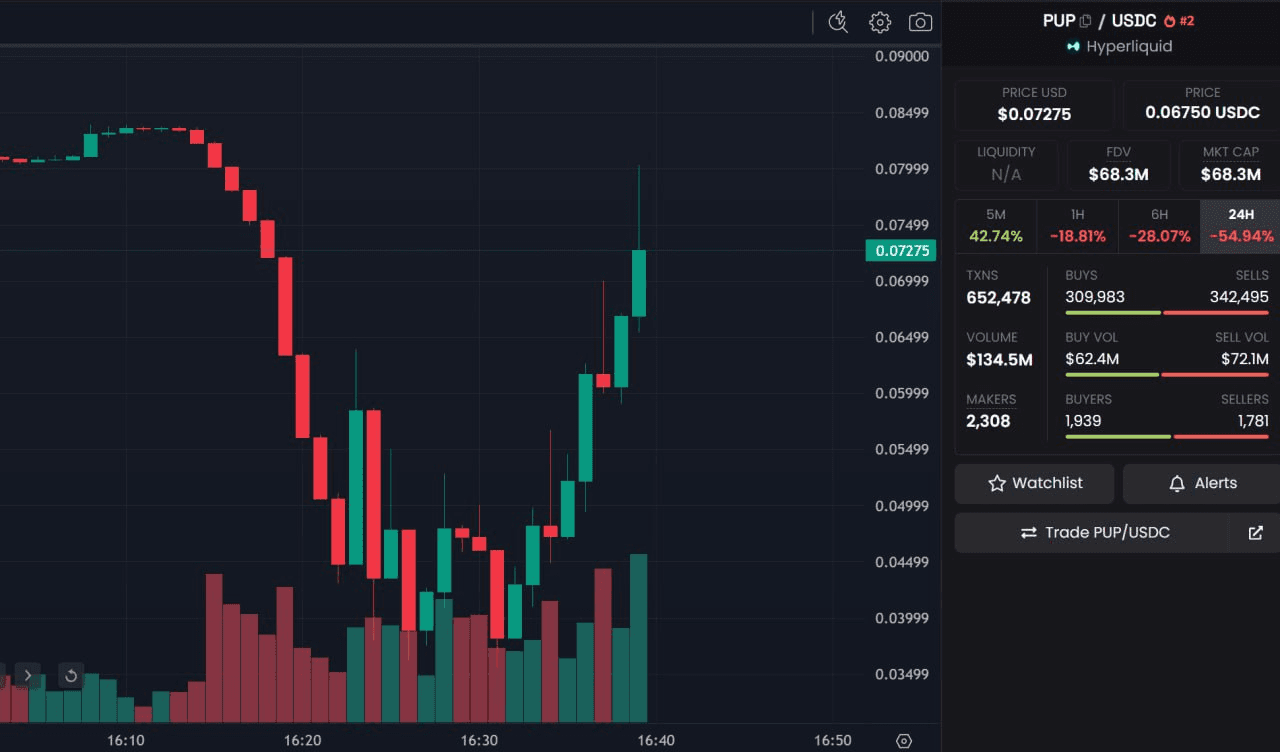The width and height of the screenshot is (1280, 752).
Task: Click the 16:30 time axis label
Action: tap(479, 741)
